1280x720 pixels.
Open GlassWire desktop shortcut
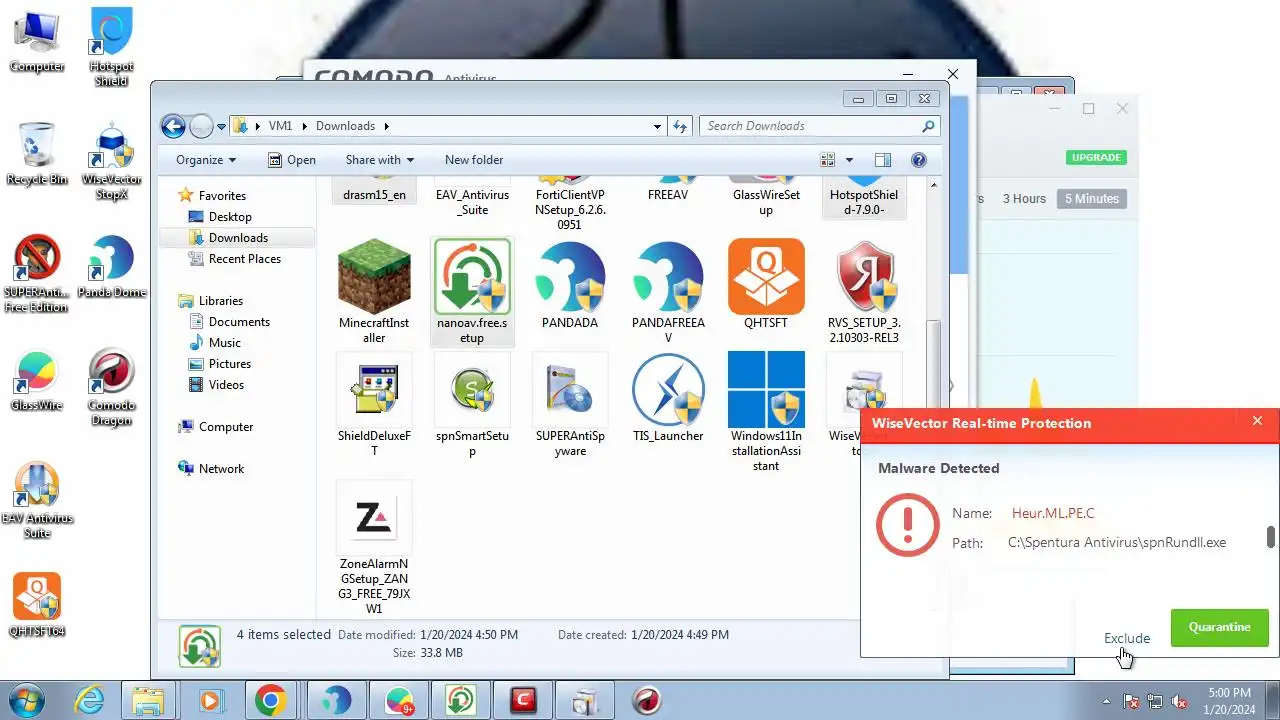[x=37, y=380]
